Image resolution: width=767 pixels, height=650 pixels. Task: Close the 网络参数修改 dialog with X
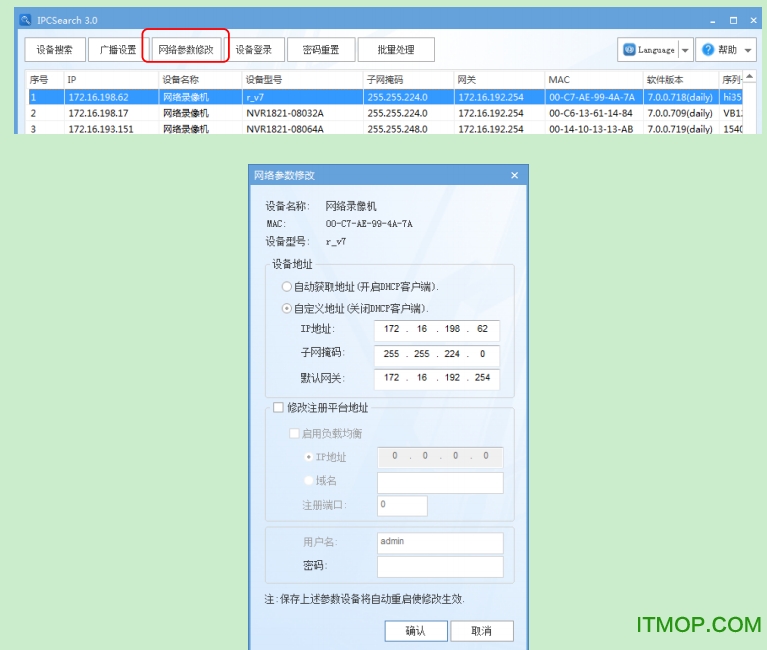click(x=515, y=175)
